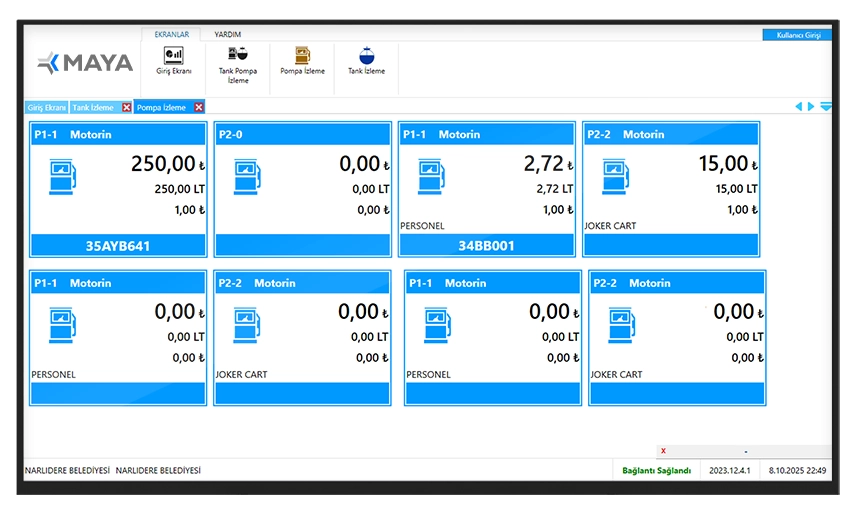Click the MAYA logo
The image size is (850, 510).
point(85,63)
